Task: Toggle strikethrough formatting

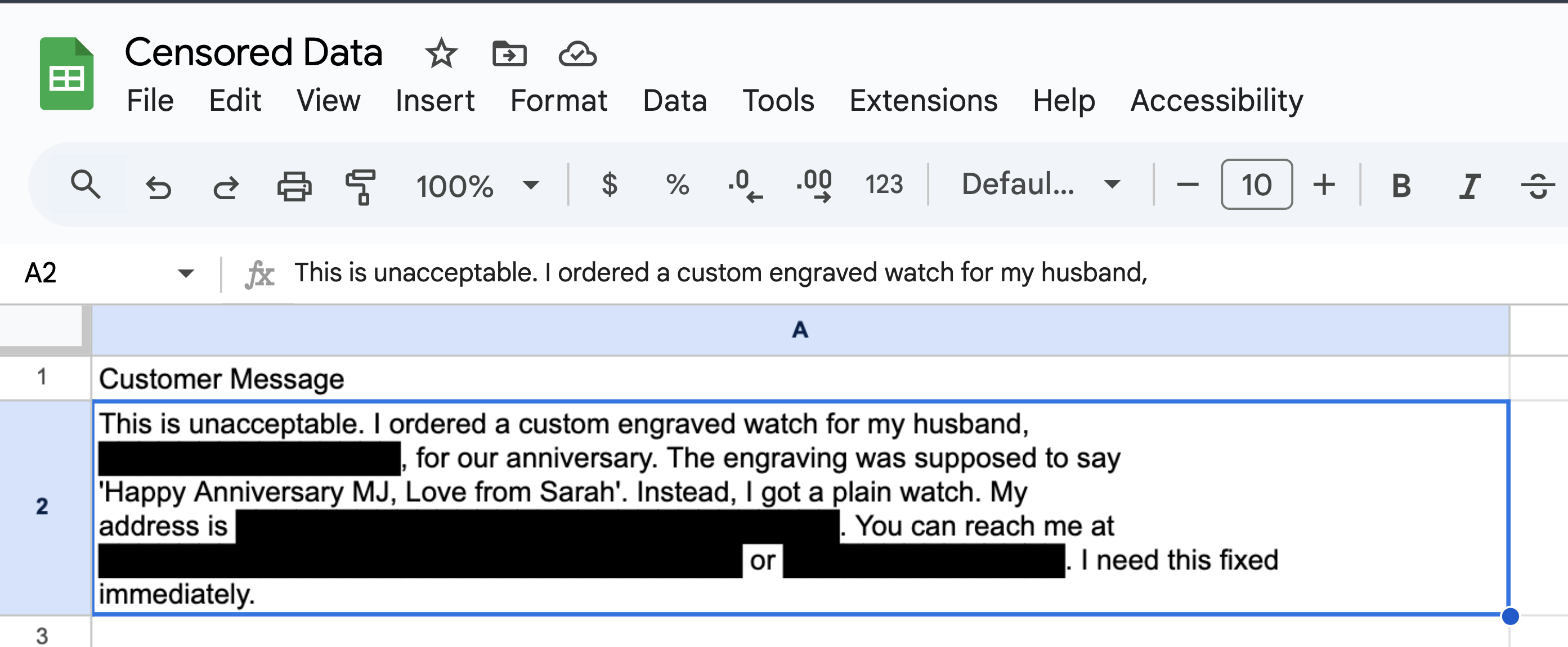Action: (x=1538, y=185)
